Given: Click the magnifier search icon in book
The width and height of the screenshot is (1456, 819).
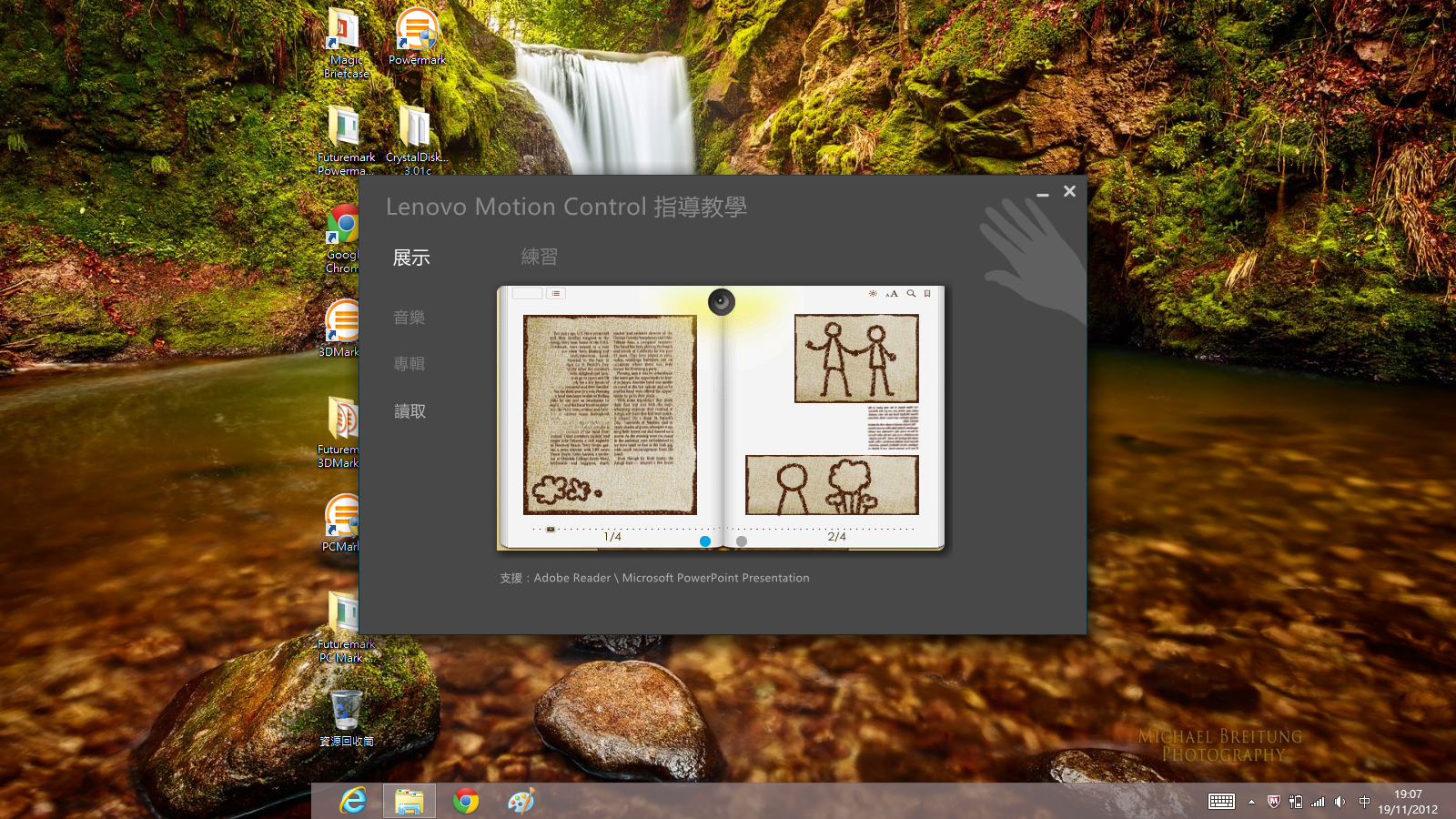Looking at the screenshot, I should coord(911,293).
